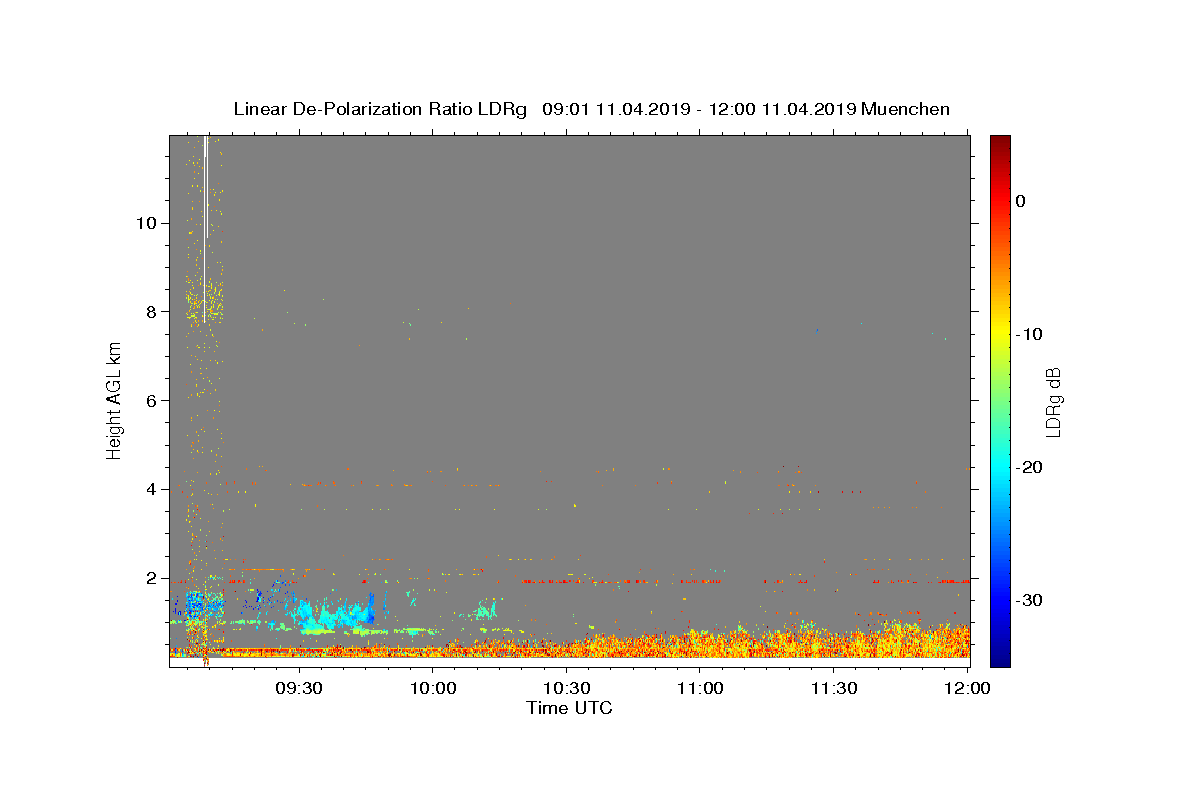Click the 11:30 time tick label
1200x800 pixels.
point(833,688)
